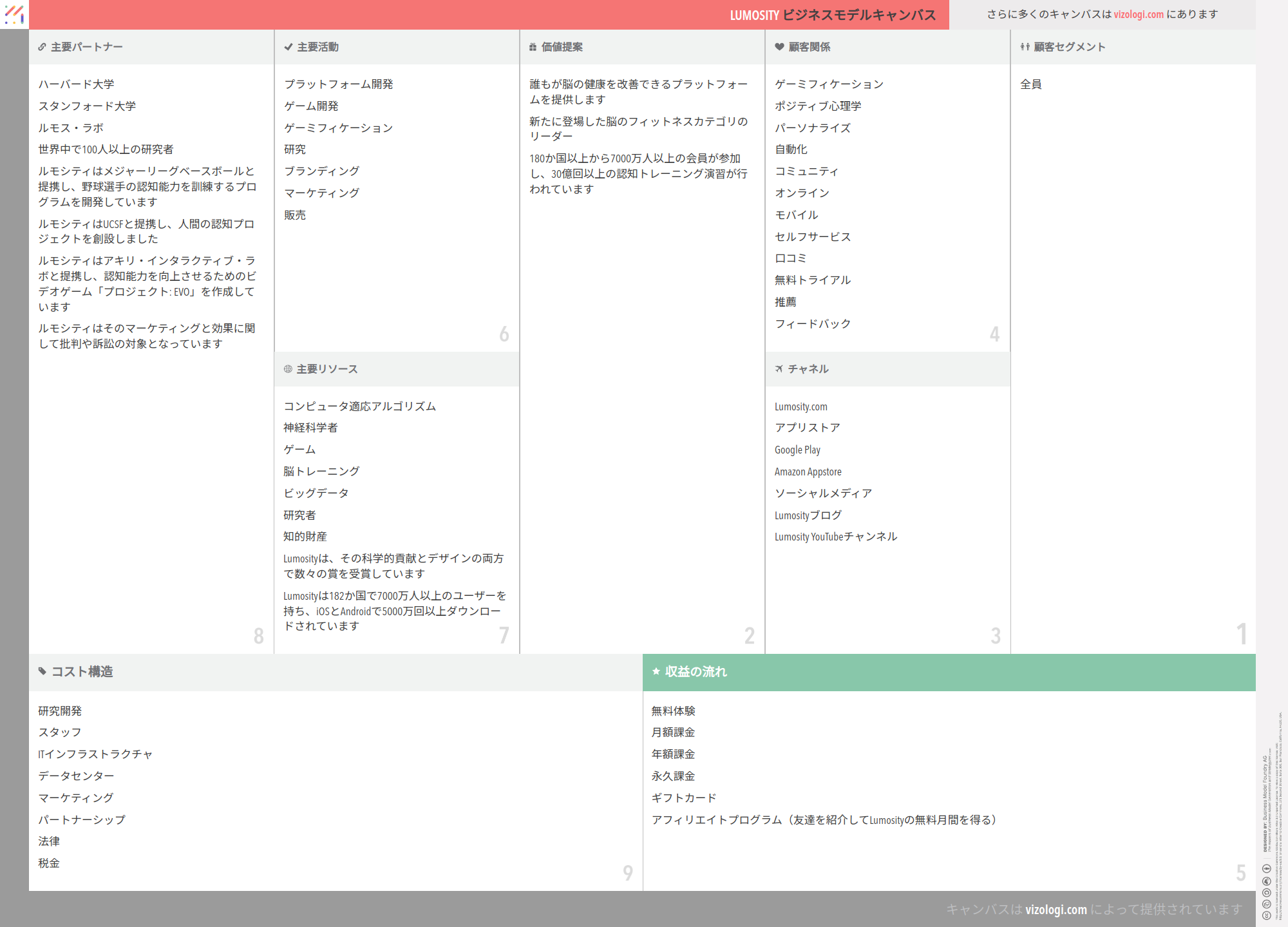Click the ハーバード大学 partner entry
This screenshot has width=1288, height=927.
[x=76, y=84]
